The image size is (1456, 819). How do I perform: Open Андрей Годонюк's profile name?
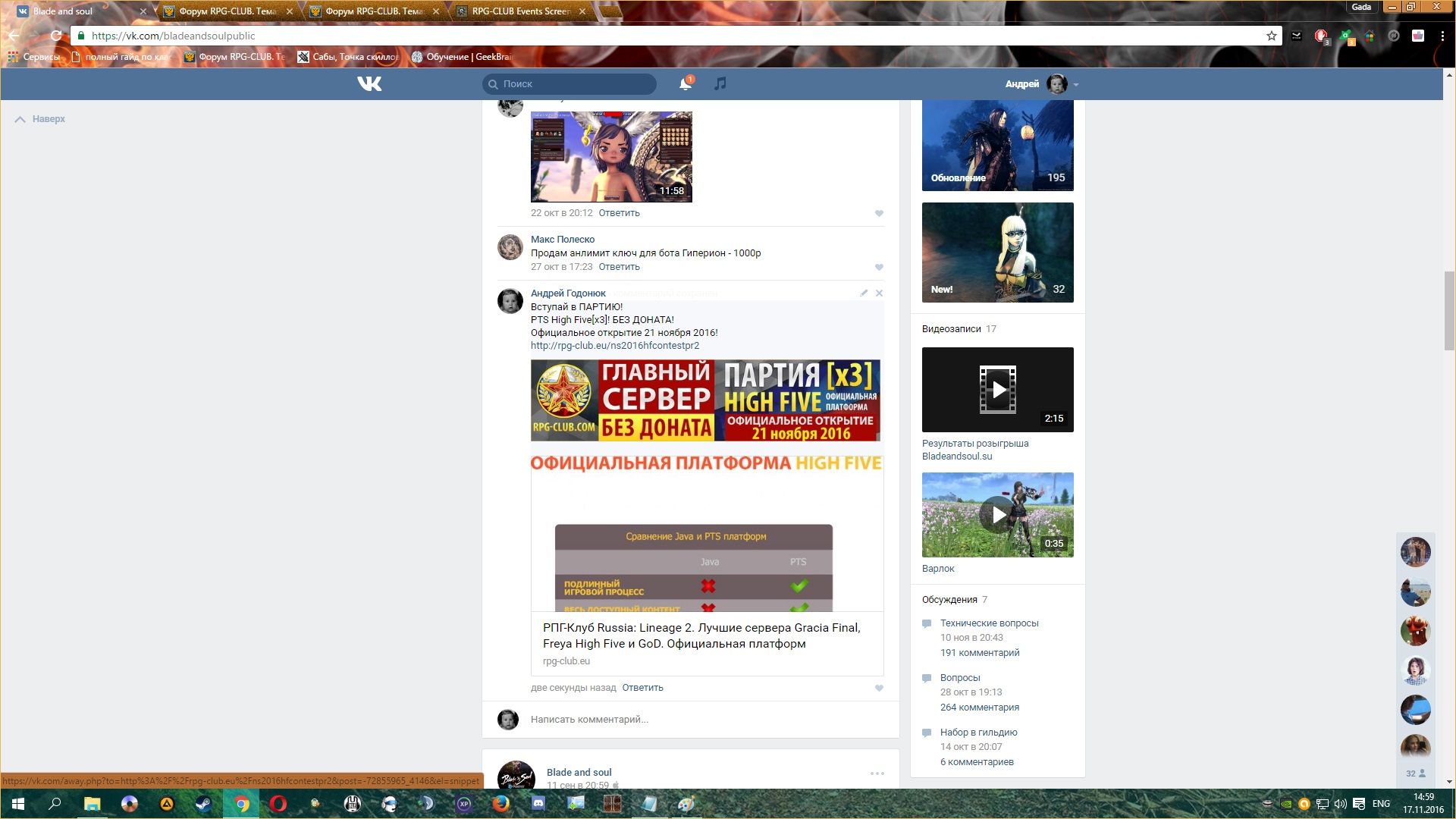568,293
